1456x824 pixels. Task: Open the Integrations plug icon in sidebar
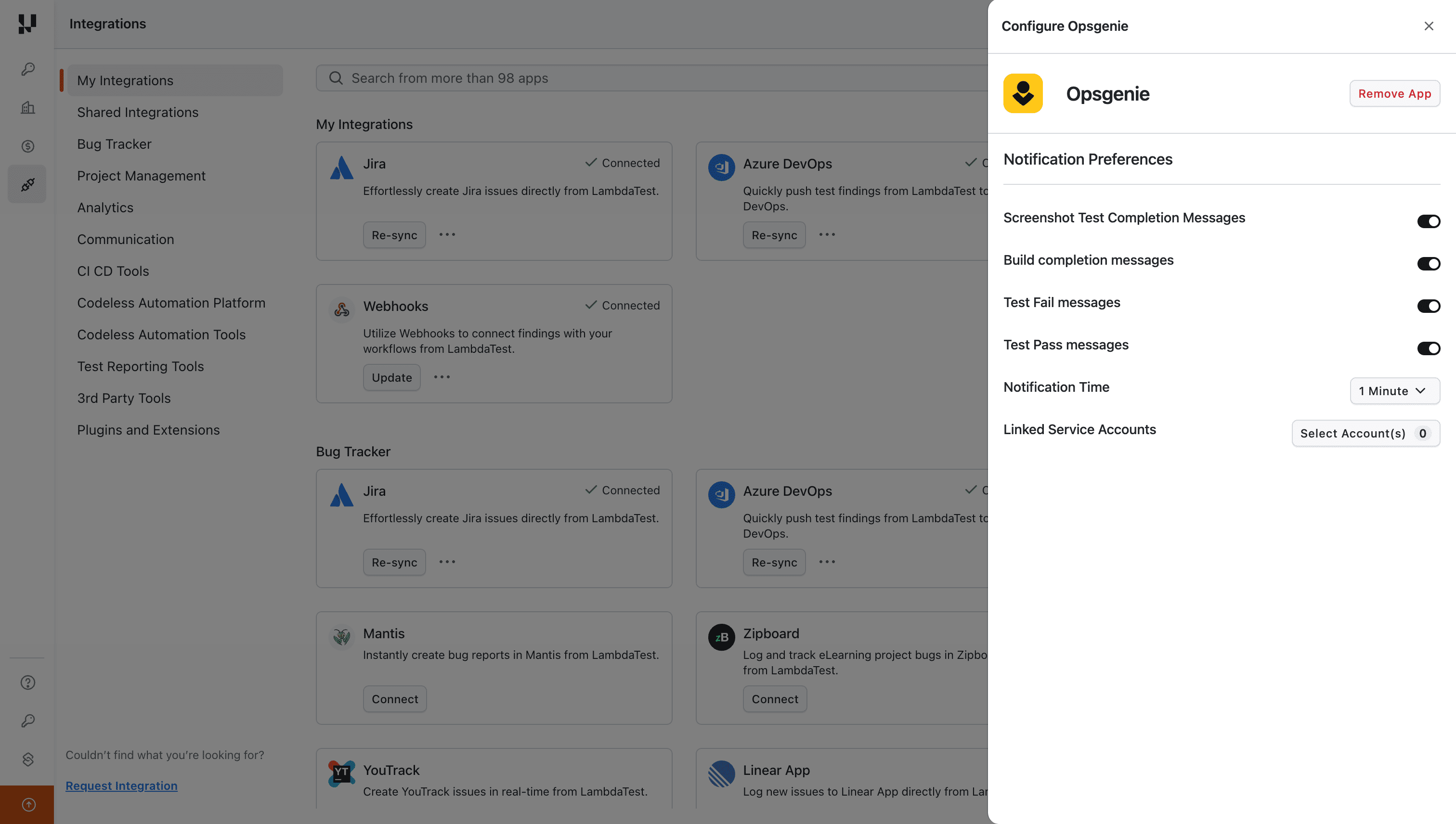click(x=26, y=183)
